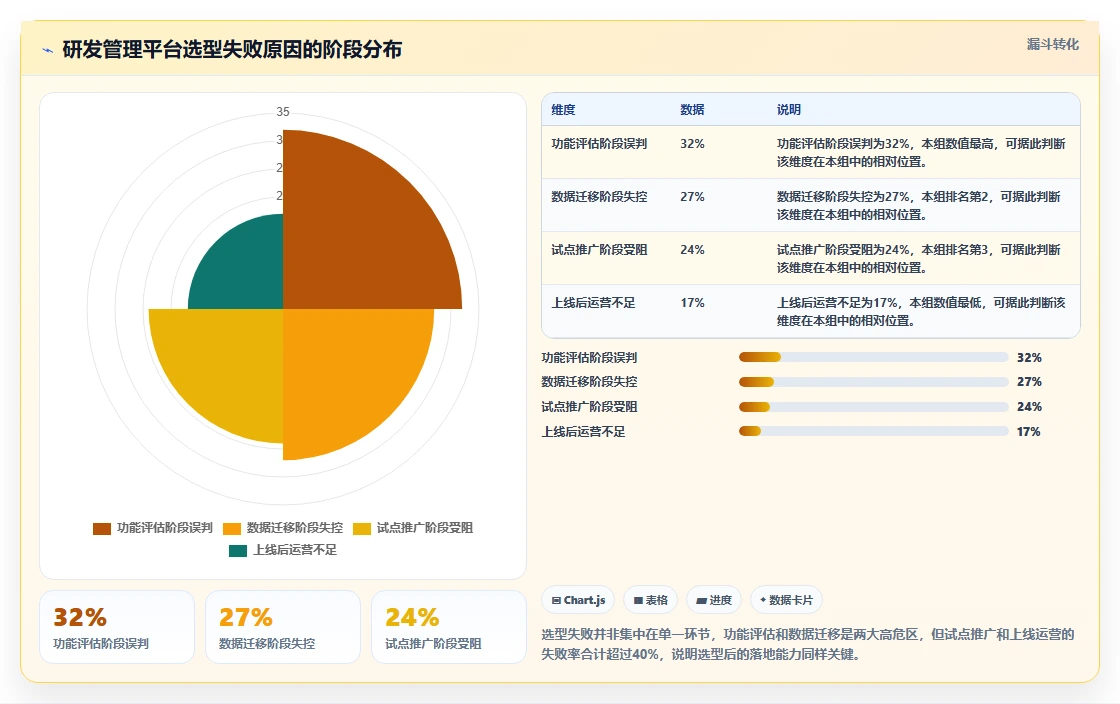Click the 进度 tag icon
Viewport: 1120px width, 704px height.
[x=701, y=600]
